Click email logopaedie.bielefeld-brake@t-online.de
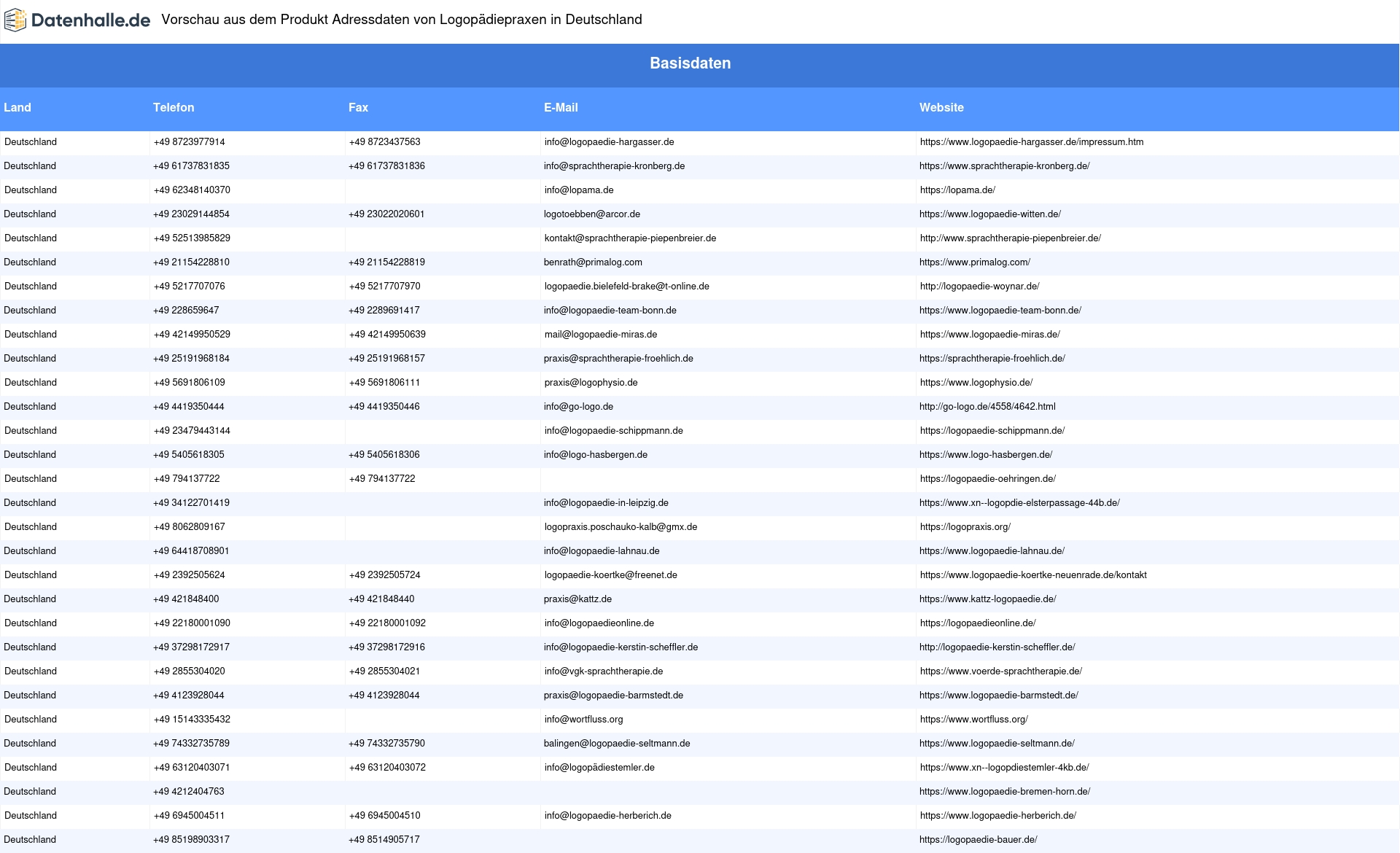This screenshot has height=853, width=1400. click(x=627, y=287)
